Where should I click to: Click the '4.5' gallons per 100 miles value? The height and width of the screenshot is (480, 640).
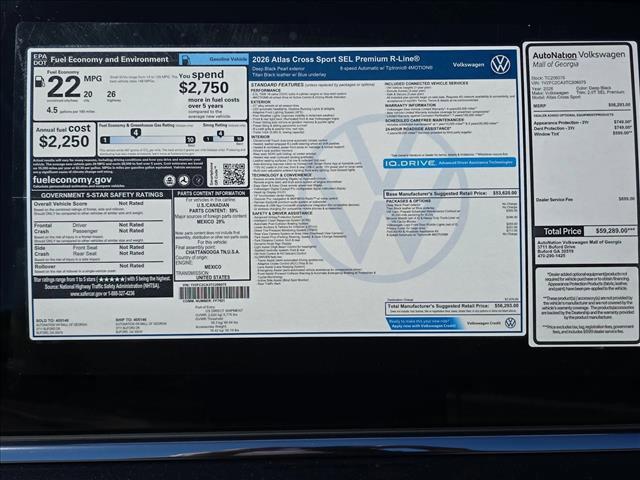pos(52,110)
